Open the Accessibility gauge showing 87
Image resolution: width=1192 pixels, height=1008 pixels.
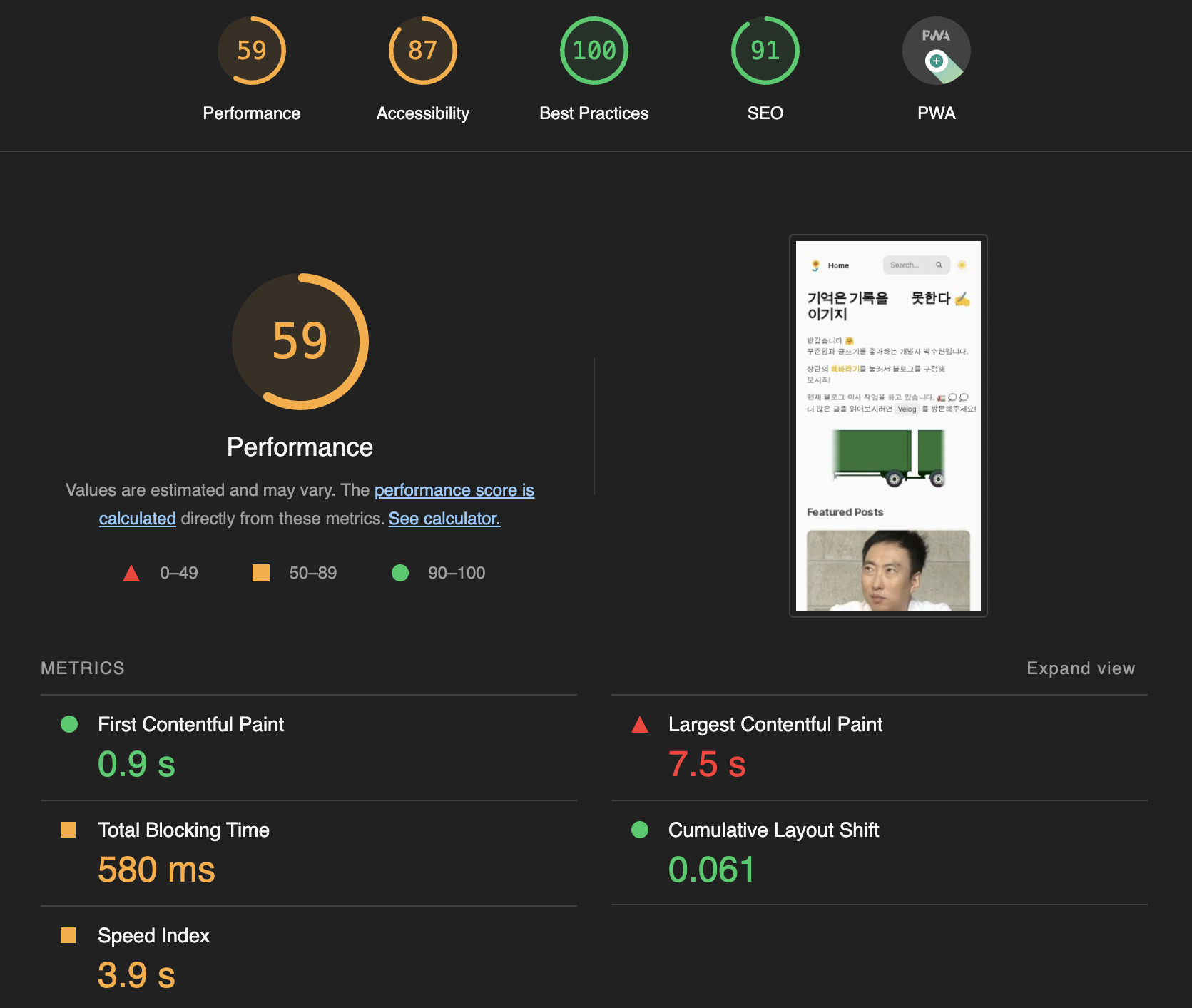422,51
